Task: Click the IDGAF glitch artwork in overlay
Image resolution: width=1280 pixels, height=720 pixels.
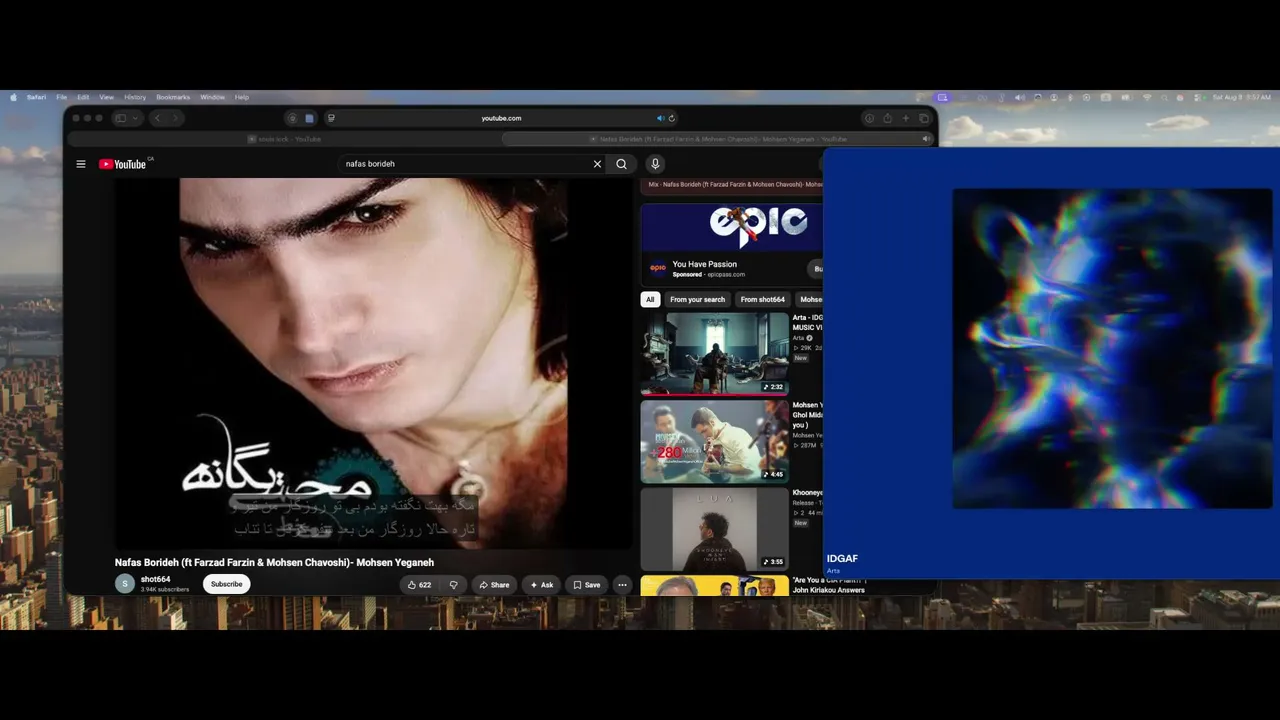Action: [x=1112, y=348]
